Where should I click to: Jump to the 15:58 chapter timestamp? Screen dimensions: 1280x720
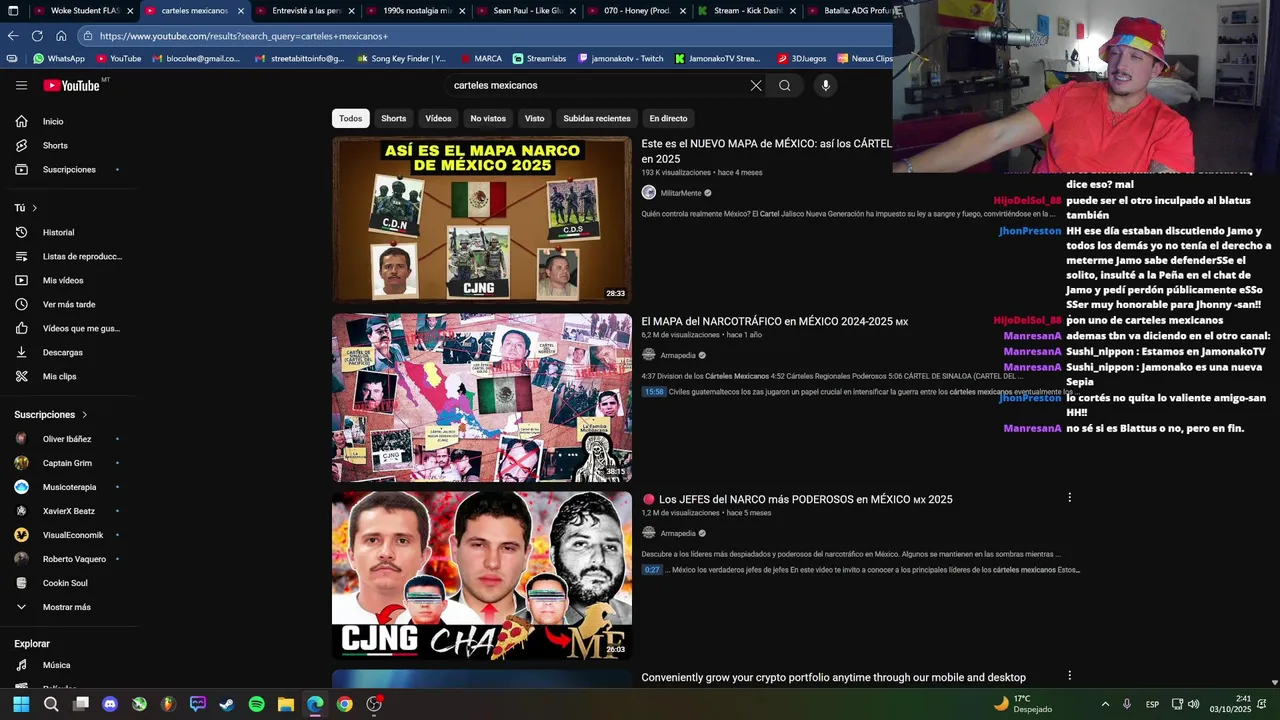pyautogui.click(x=653, y=392)
